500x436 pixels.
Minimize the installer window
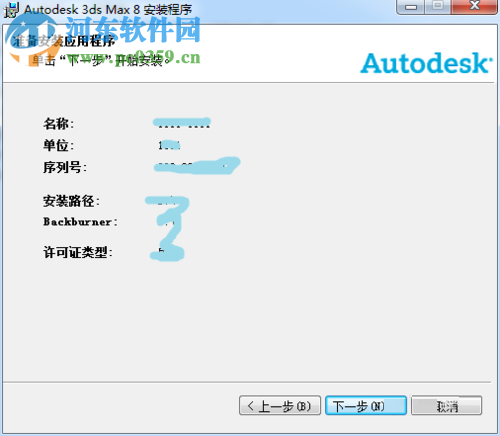click(411, 7)
